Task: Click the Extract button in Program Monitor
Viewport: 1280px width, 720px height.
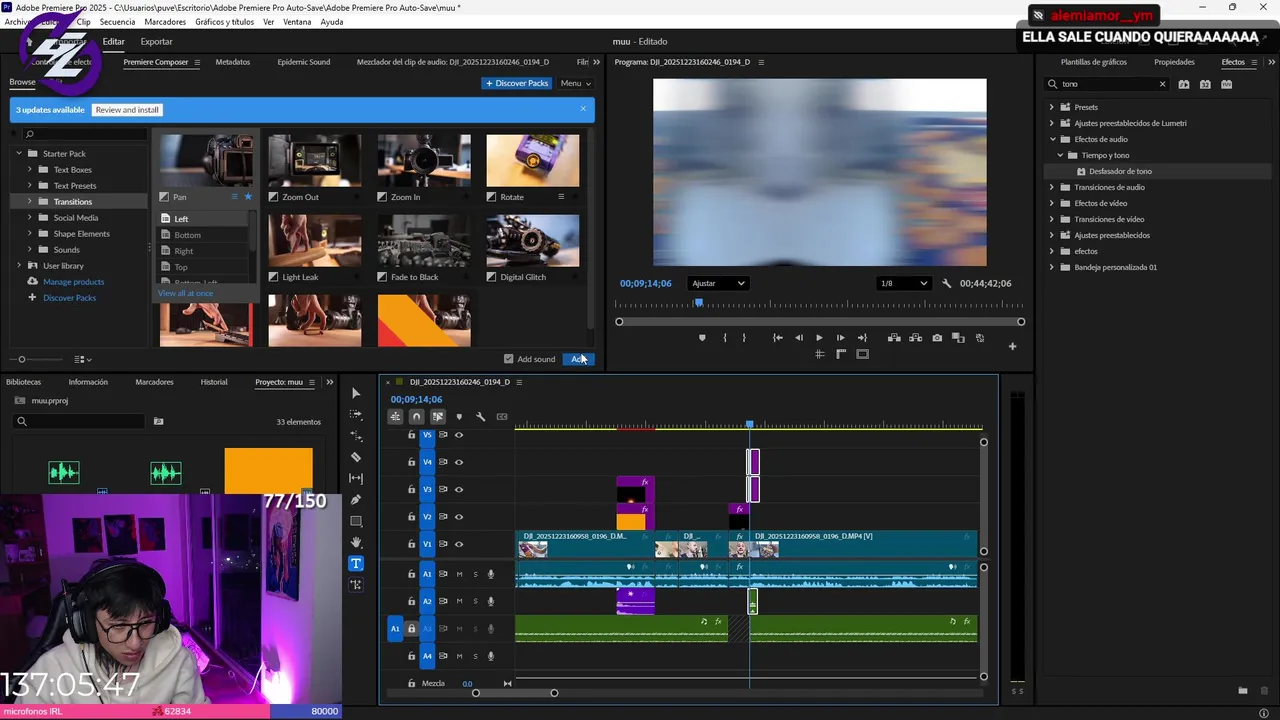Action: point(915,338)
